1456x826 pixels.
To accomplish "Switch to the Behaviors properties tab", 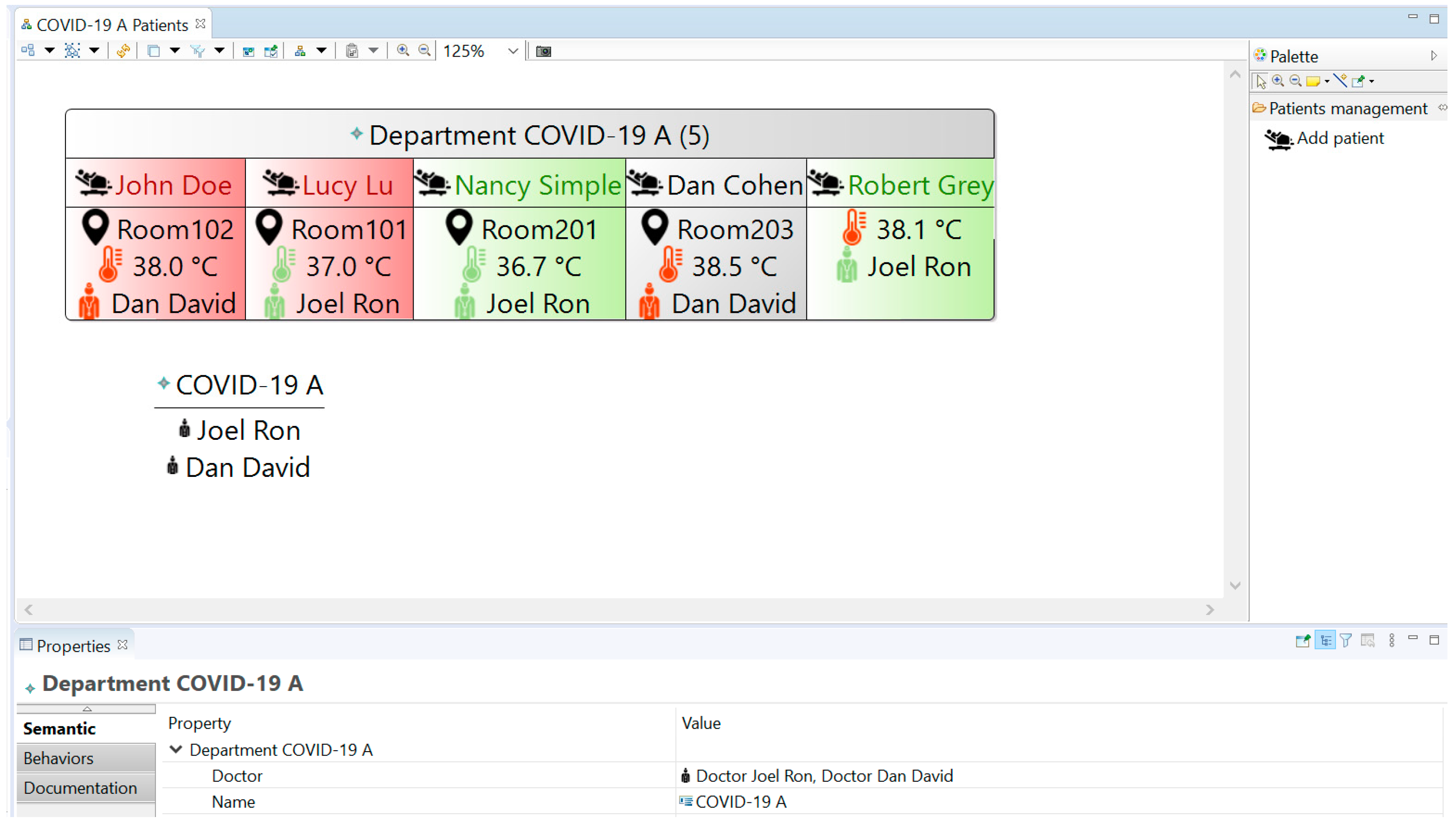I will (59, 758).
